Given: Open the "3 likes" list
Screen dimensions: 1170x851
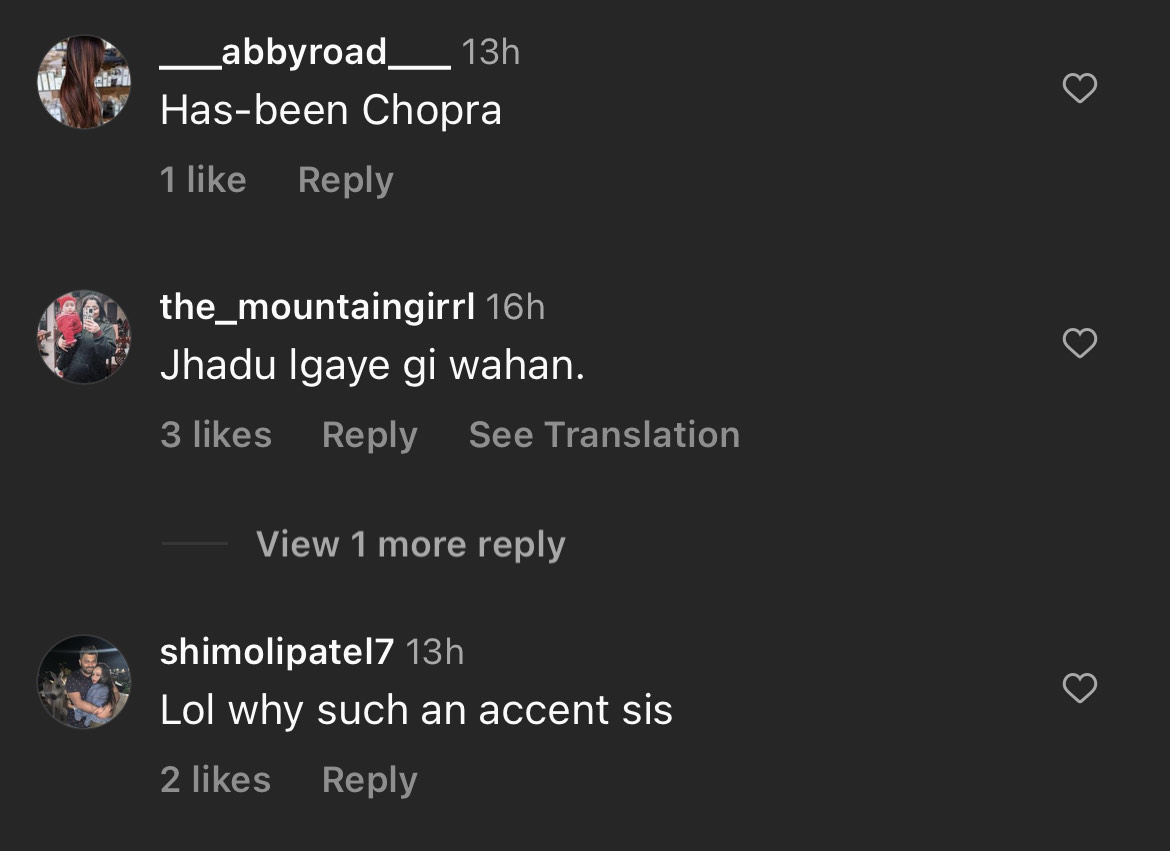Looking at the screenshot, I should pyautogui.click(x=216, y=435).
